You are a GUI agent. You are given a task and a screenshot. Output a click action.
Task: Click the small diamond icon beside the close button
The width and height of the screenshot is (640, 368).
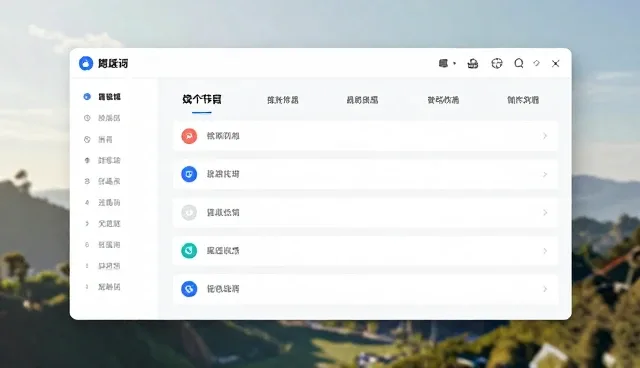click(536, 63)
